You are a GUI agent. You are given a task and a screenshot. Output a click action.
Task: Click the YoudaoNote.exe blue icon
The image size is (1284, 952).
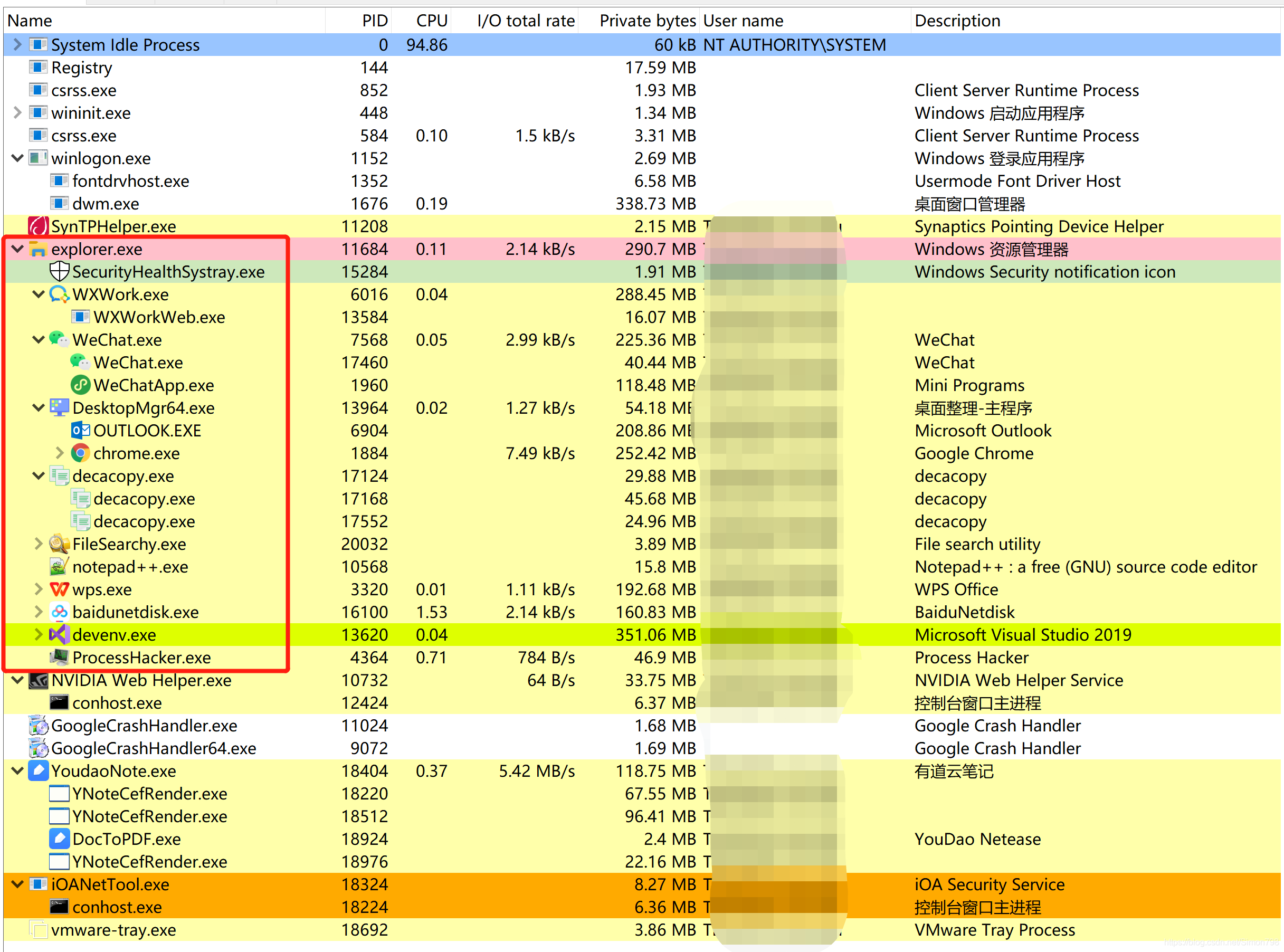click(x=38, y=771)
